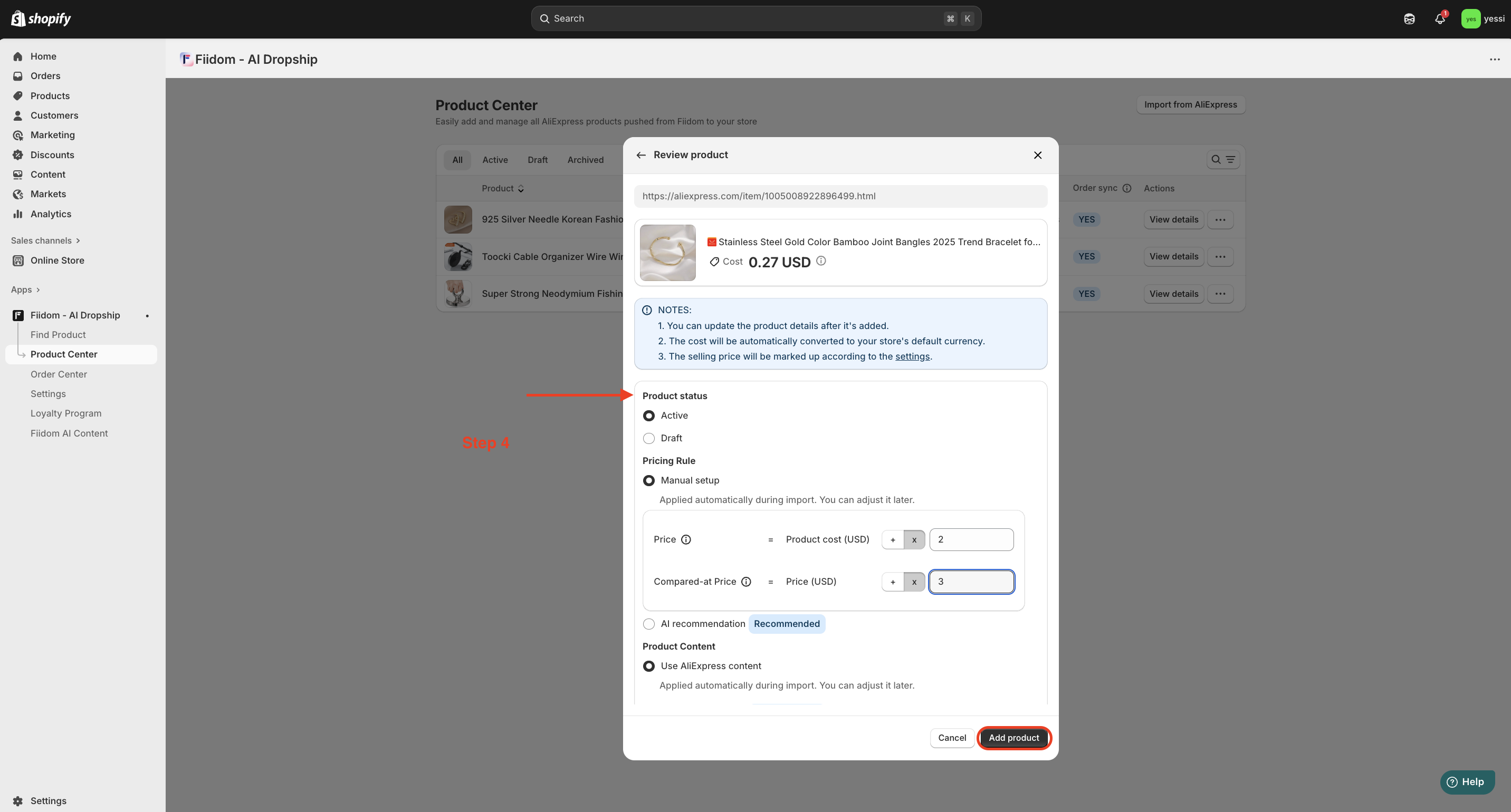Open search and filter in Product Center

1223,159
